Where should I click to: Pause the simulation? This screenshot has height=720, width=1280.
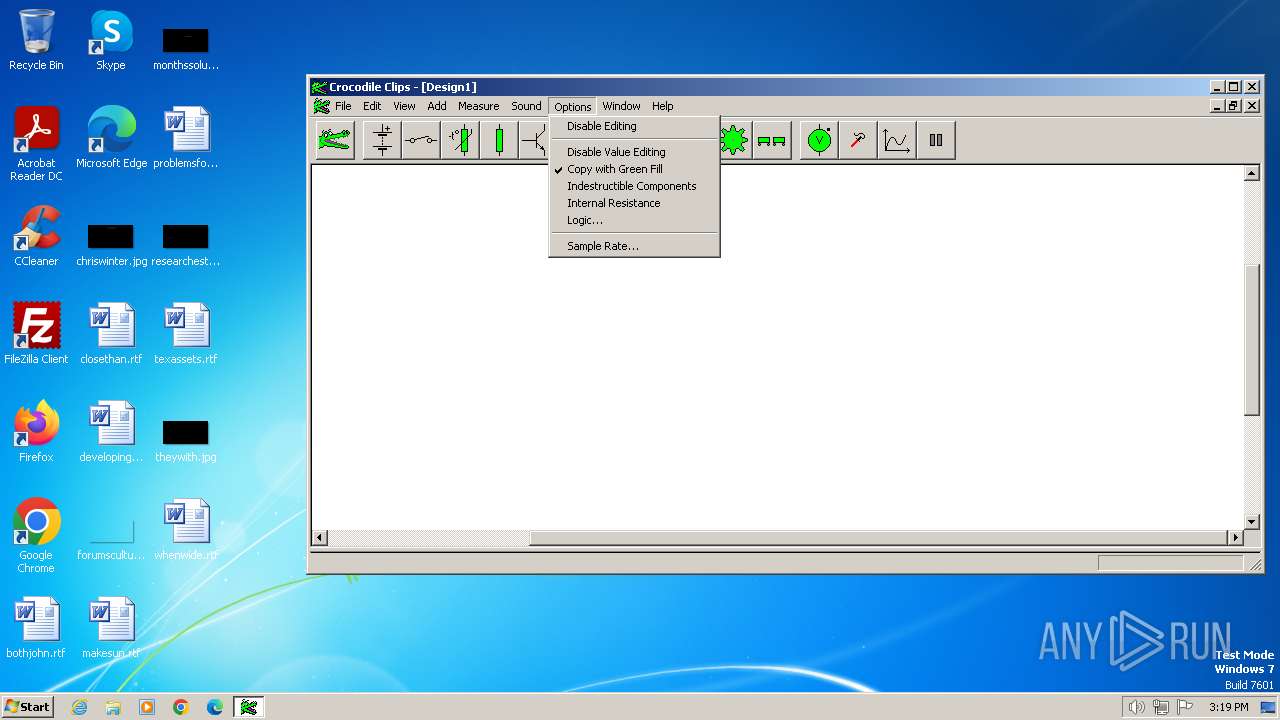pyautogui.click(x=936, y=140)
